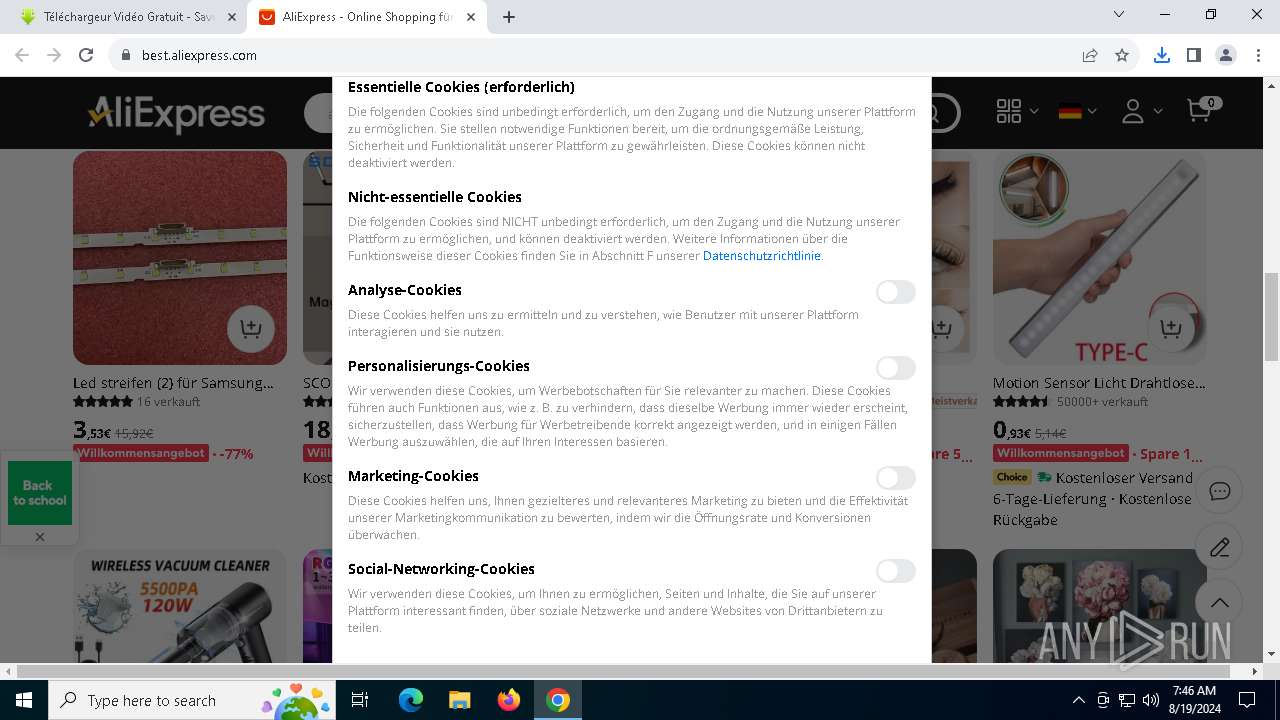Open the Wireless Vacuum Cleaner product image
The image size is (1280, 720).
coord(180,606)
